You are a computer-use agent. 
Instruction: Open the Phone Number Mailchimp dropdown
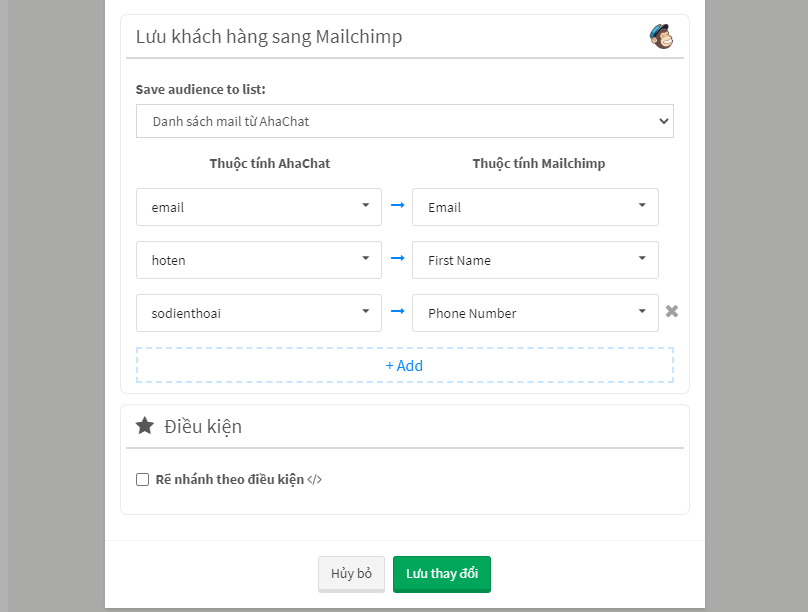click(535, 313)
